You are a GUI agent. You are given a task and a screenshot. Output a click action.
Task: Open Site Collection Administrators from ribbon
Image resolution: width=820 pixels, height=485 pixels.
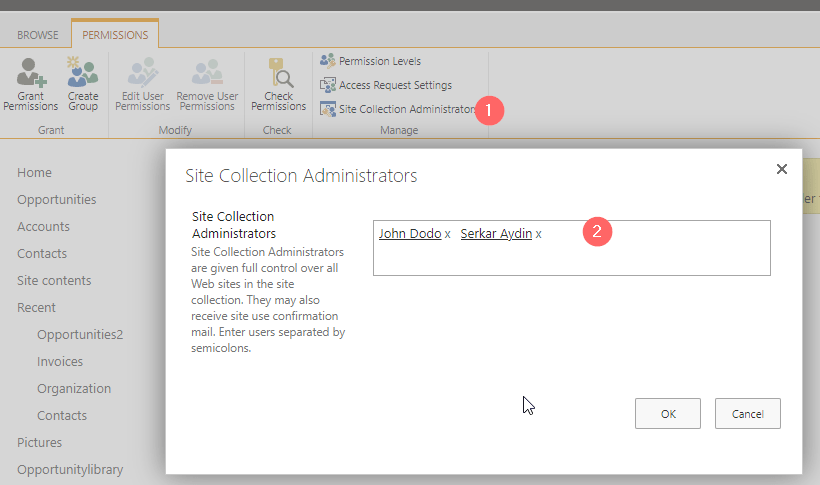(x=407, y=109)
